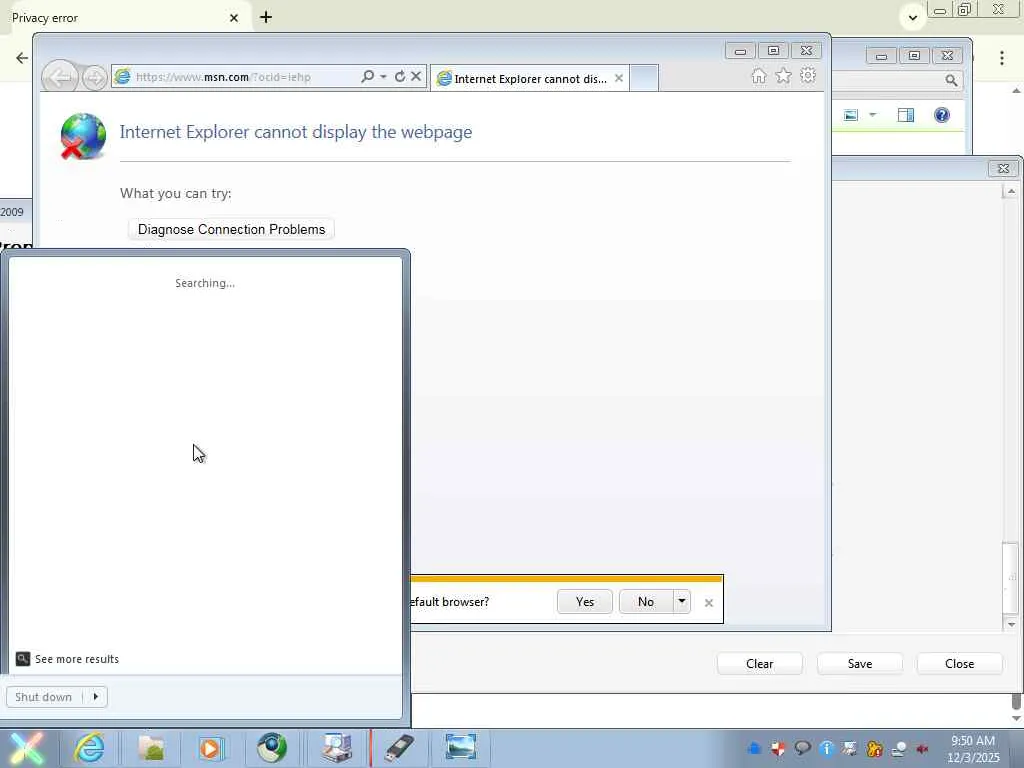Click the Shut down button
The width and height of the screenshot is (1024, 768).
pos(44,697)
